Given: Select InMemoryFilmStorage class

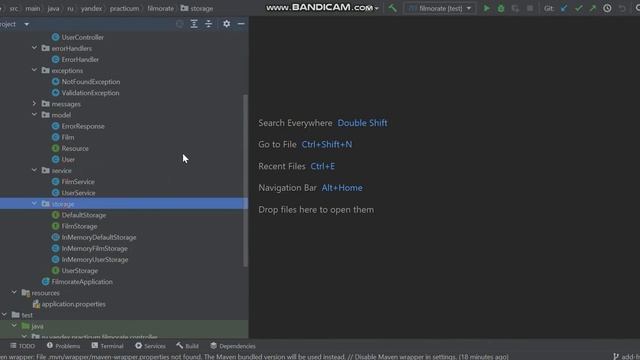Looking at the screenshot, I should coord(94,248).
